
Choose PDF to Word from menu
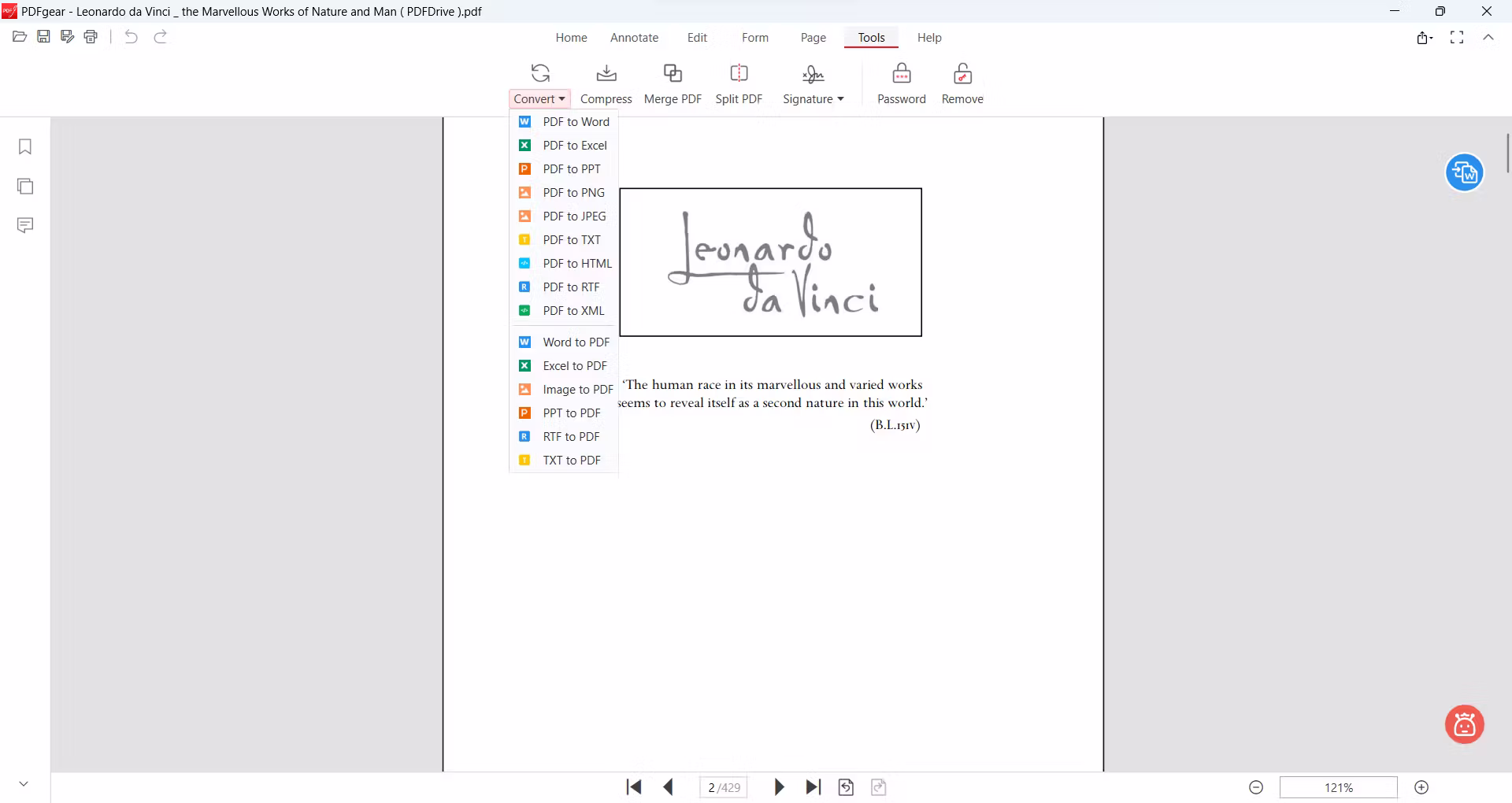564,122
